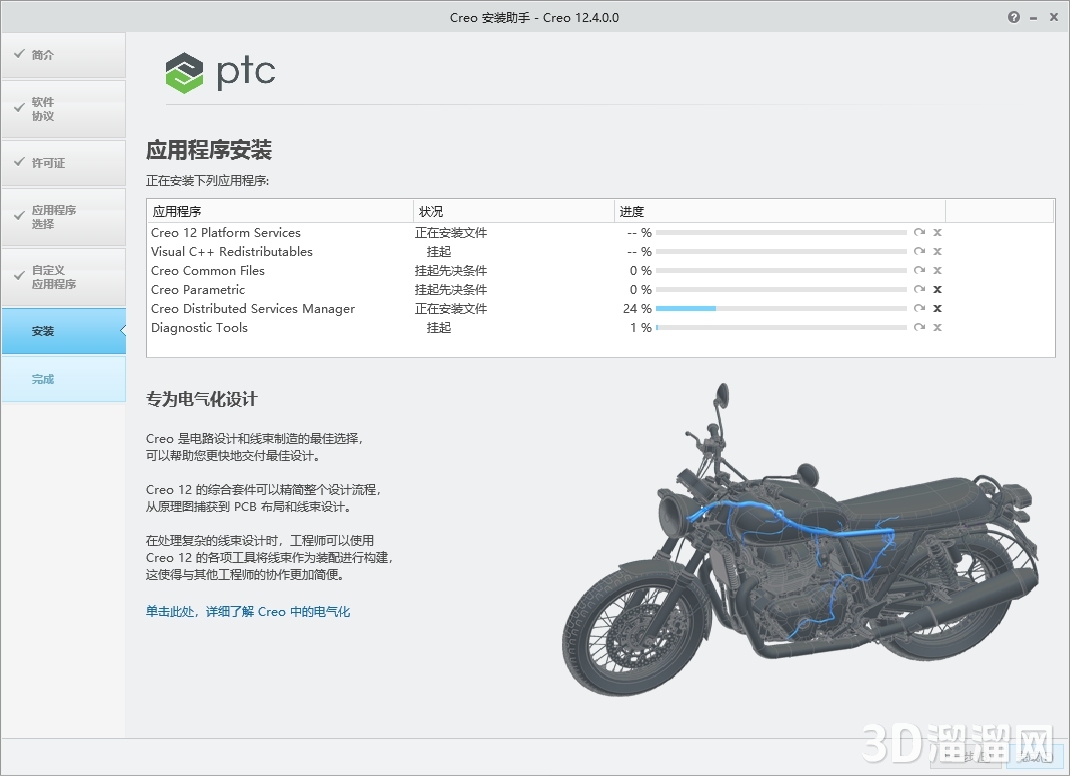This screenshot has width=1070, height=776.
Task: Click the highlighted 安装 step
Action: tap(63, 331)
